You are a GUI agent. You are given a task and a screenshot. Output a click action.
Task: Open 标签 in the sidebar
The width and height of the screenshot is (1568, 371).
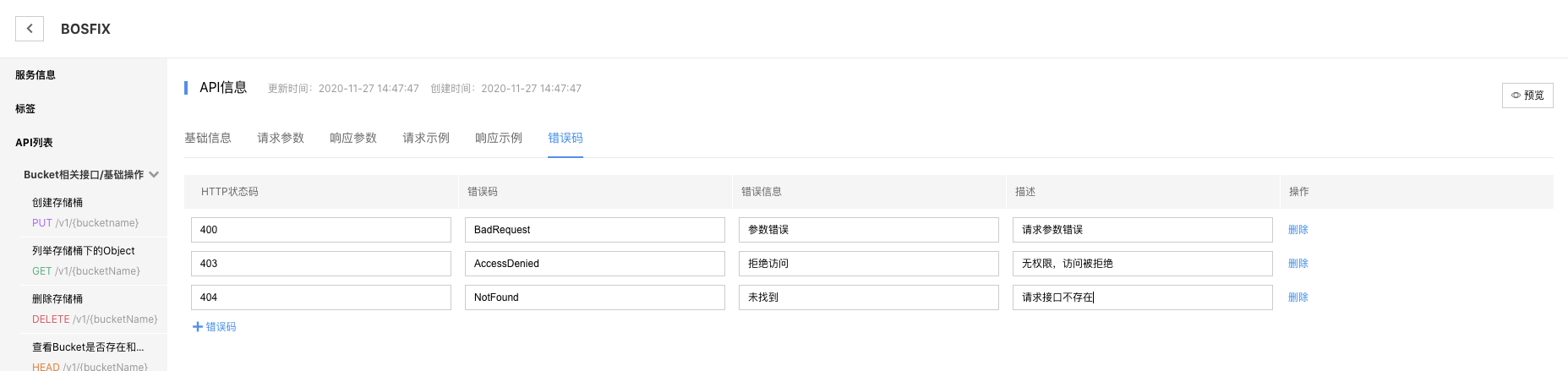point(25,109)
